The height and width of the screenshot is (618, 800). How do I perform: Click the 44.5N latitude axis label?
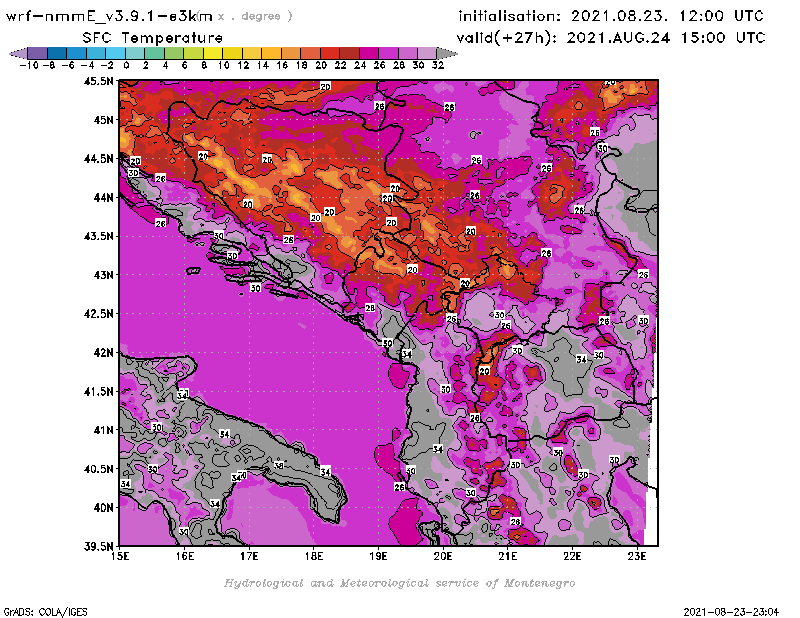pos(98,159)
